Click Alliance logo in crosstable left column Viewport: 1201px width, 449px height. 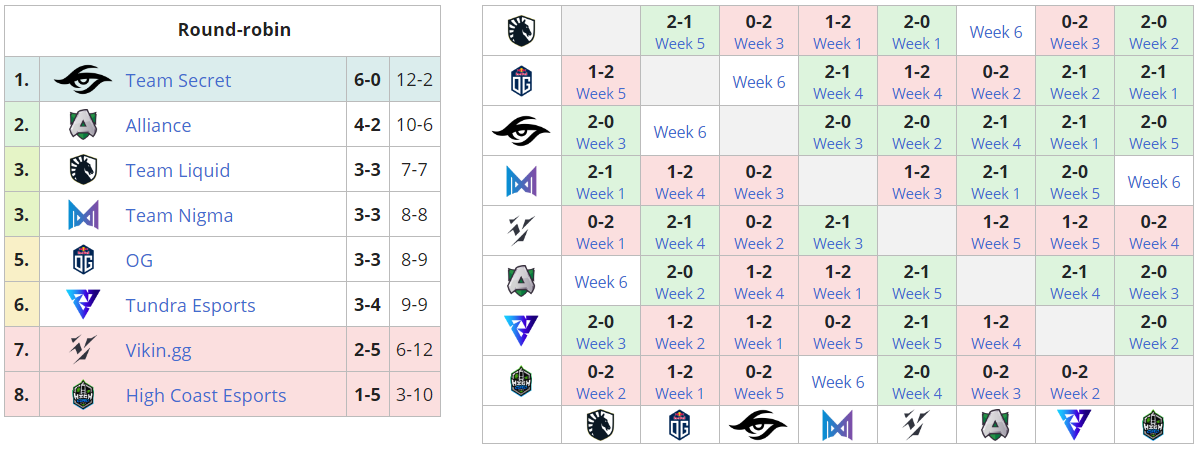point(521,281)
